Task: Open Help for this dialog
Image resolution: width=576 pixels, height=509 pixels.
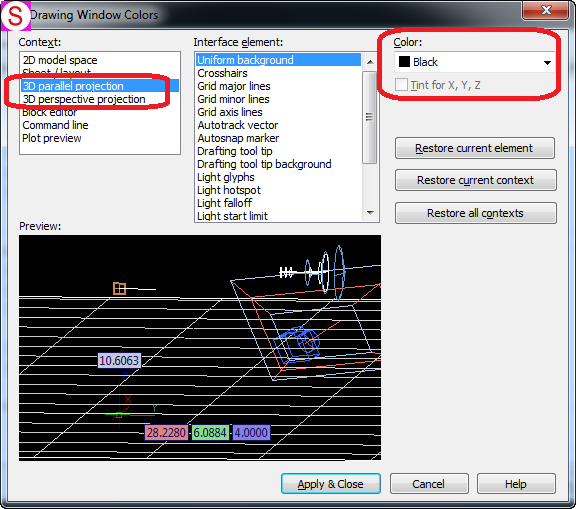Action: click(516, 484)
